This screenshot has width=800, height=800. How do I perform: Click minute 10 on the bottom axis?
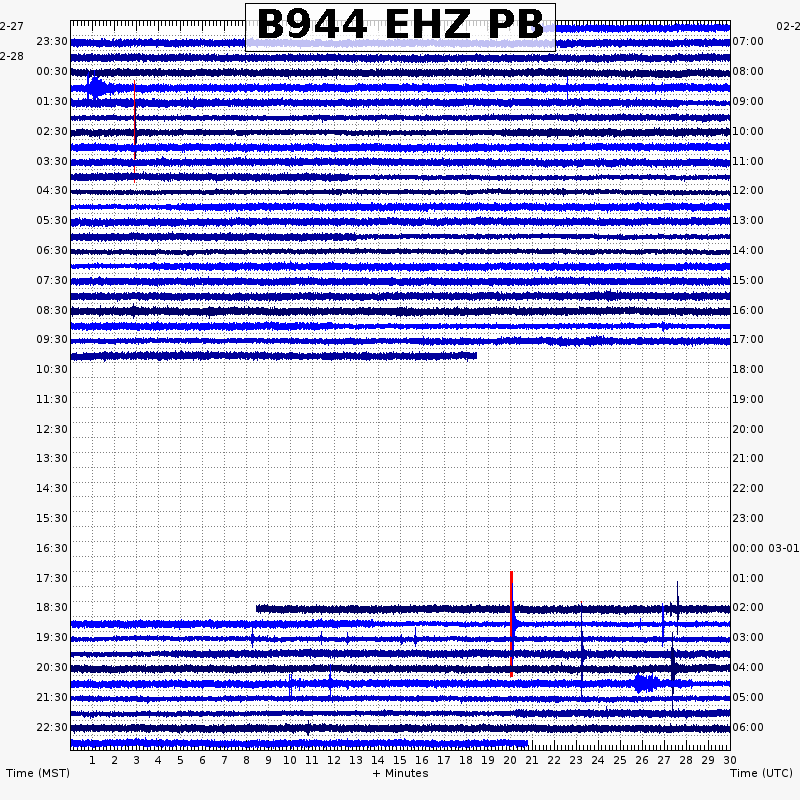tap(290, 761)
